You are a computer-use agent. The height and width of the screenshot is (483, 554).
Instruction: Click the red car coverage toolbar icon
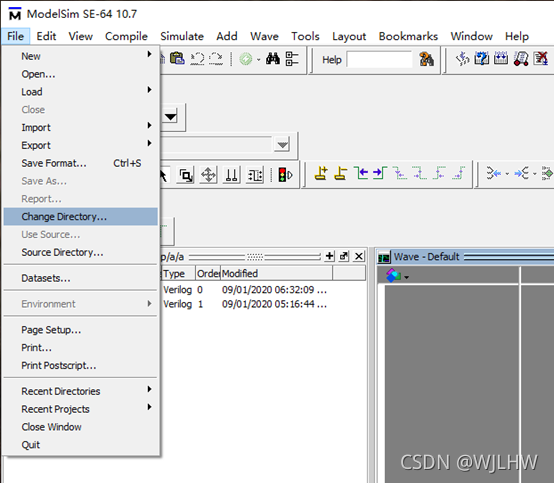tap(521, 59)
